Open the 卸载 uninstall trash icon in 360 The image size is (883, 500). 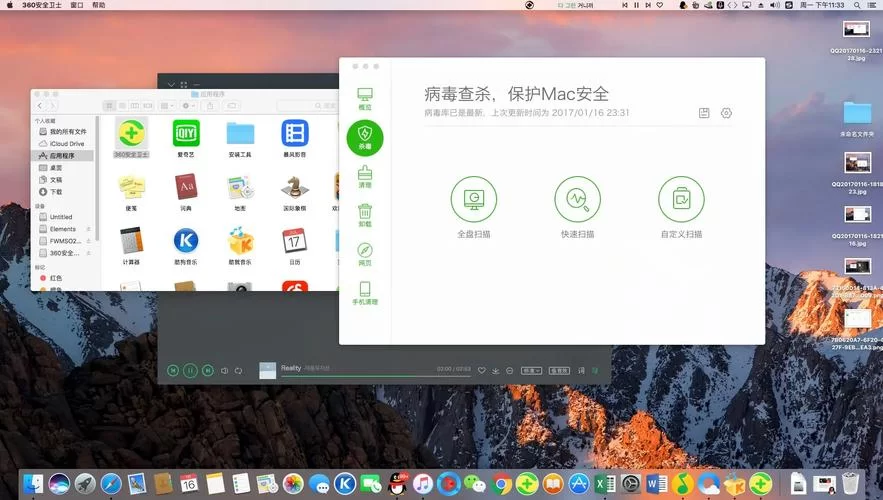pyautogui.click(x=365, y=216)
